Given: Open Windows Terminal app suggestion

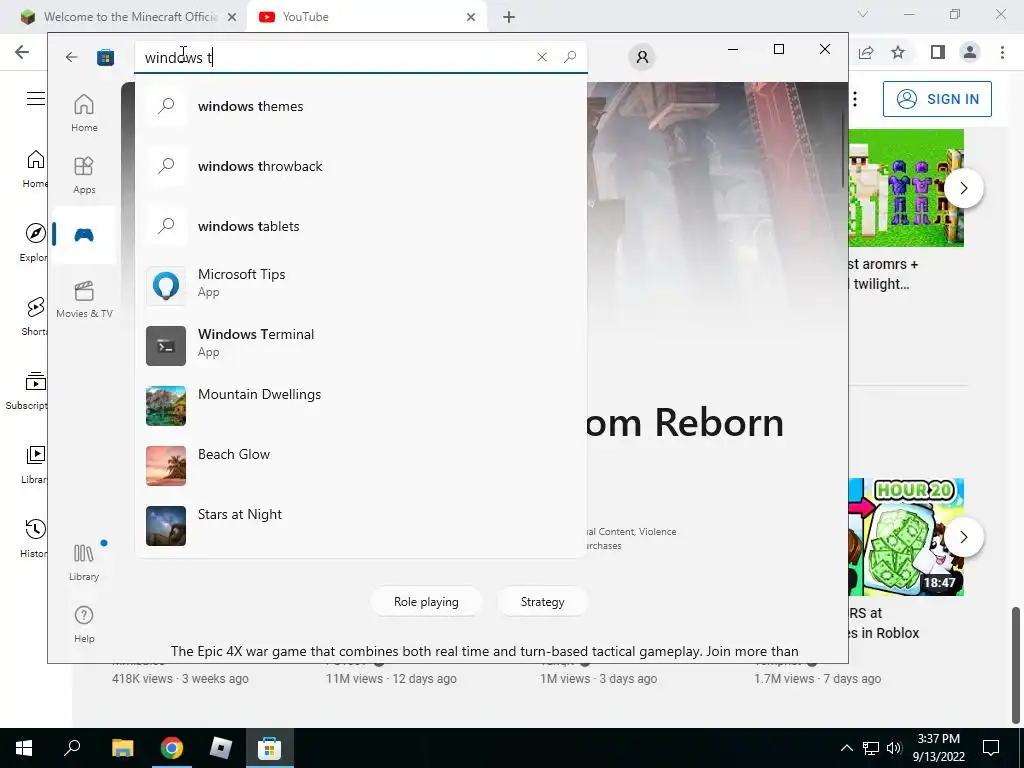Looking at the screenshot, I should 360,346.
